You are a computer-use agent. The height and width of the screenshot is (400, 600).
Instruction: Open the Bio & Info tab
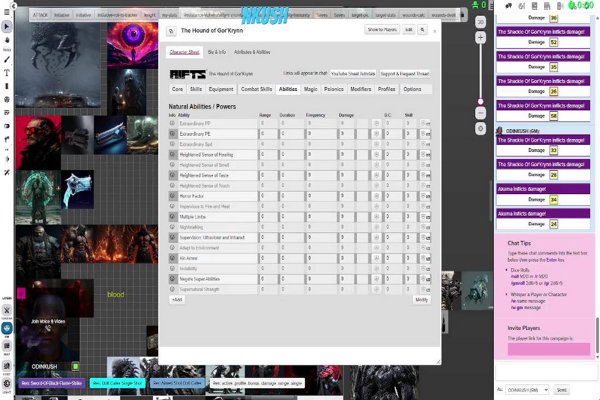tap(217, 50)
